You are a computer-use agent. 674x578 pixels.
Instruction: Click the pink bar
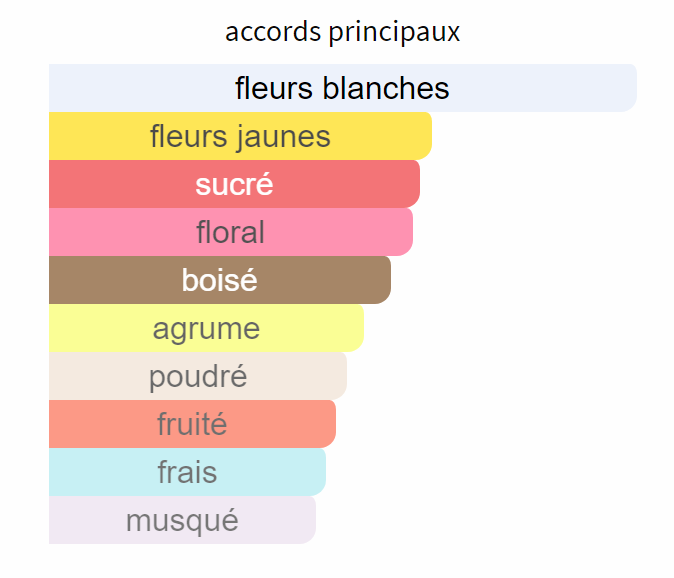(x=231, y=232)
